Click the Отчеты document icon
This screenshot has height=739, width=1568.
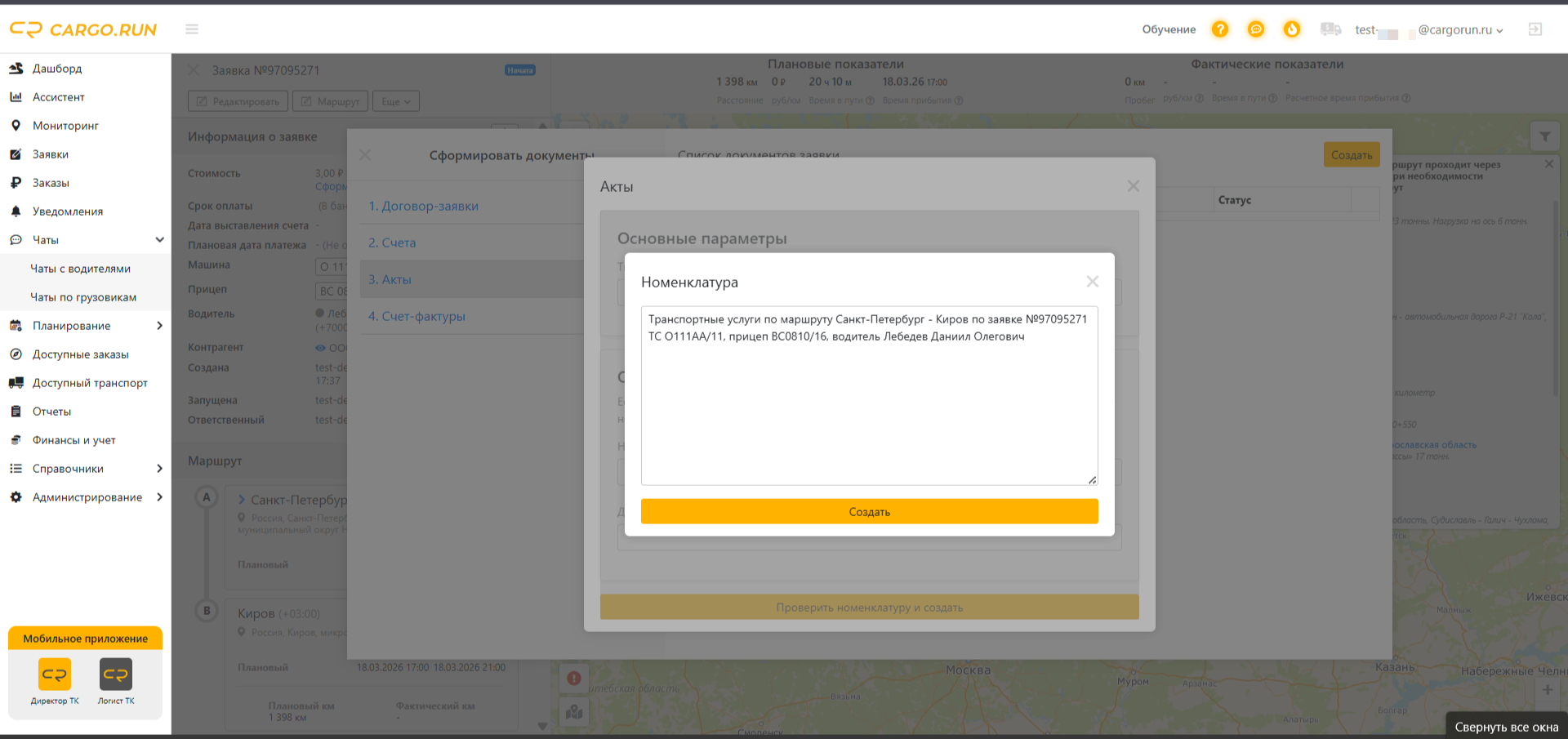(16, 412)
